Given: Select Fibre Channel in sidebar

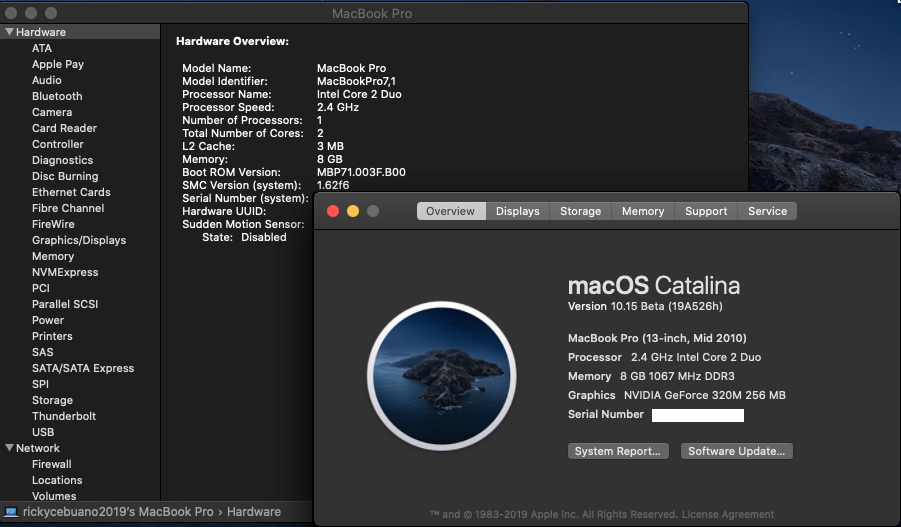Looking at the screenshot, I should click(68, 208).
